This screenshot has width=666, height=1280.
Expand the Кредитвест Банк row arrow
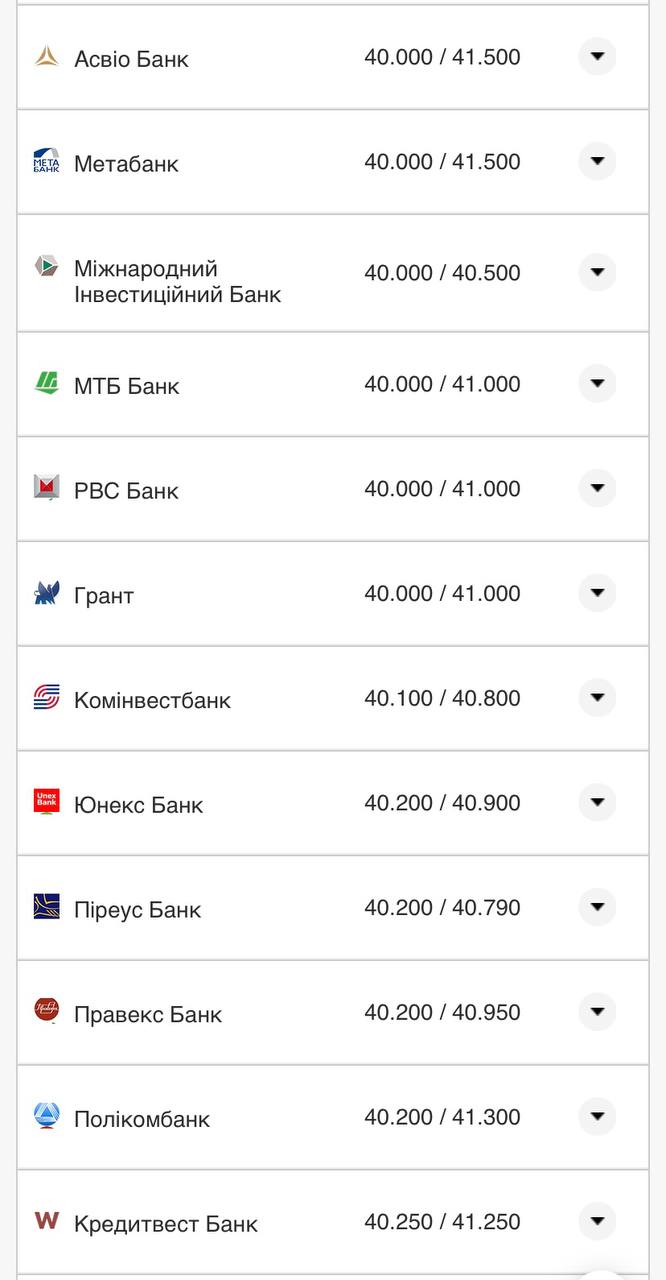pos(597,1221)
